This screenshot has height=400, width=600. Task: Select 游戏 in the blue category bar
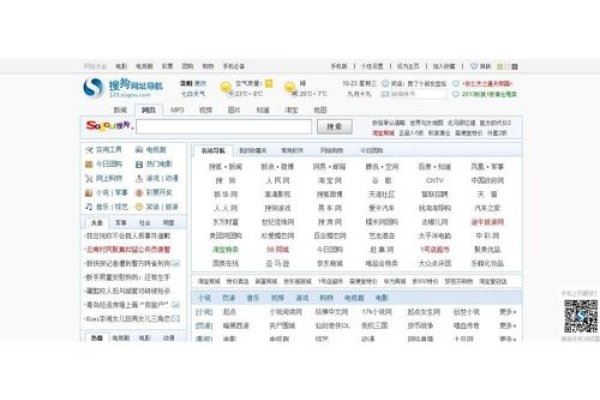point(302,297)
